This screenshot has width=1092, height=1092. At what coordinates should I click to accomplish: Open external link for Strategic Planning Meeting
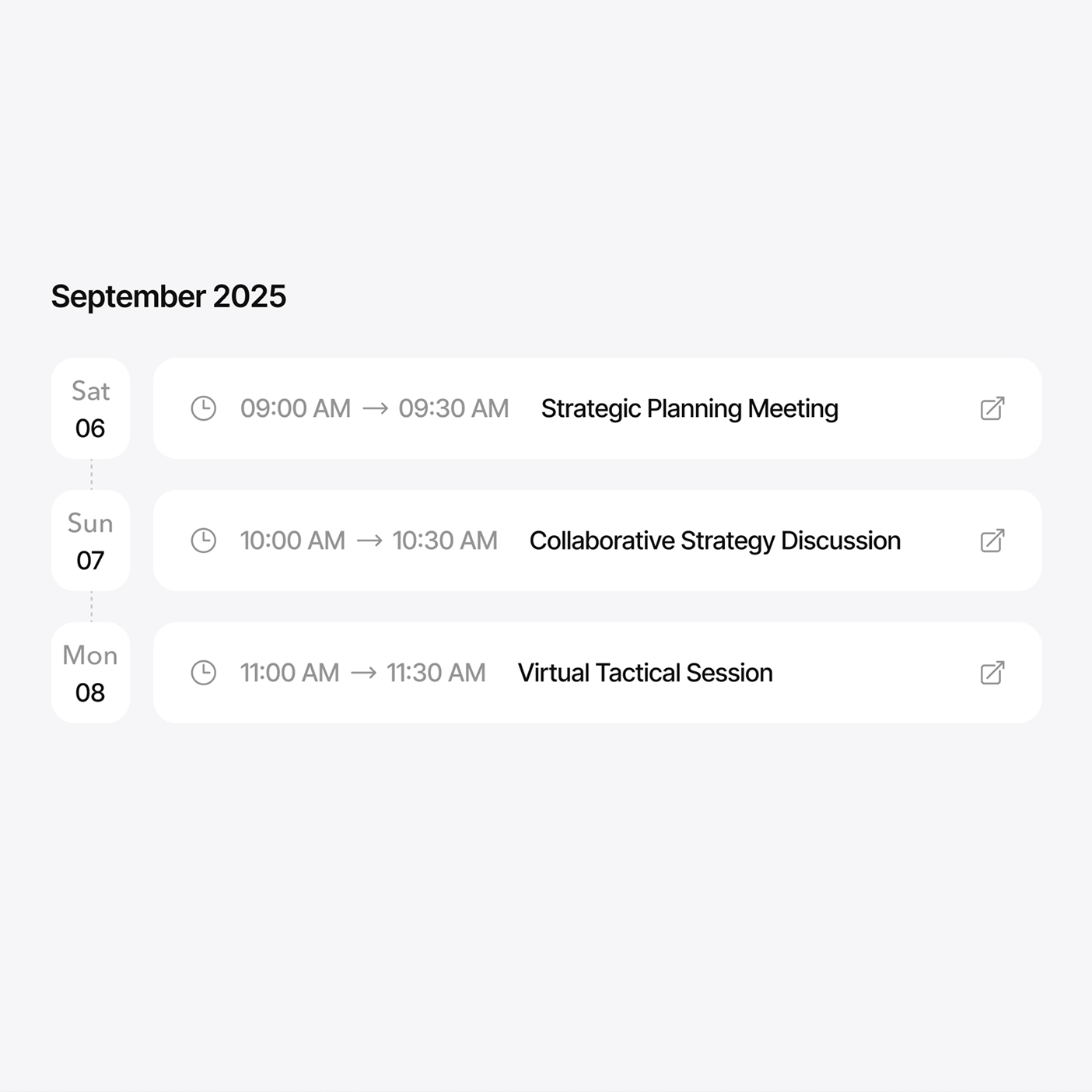992,408
